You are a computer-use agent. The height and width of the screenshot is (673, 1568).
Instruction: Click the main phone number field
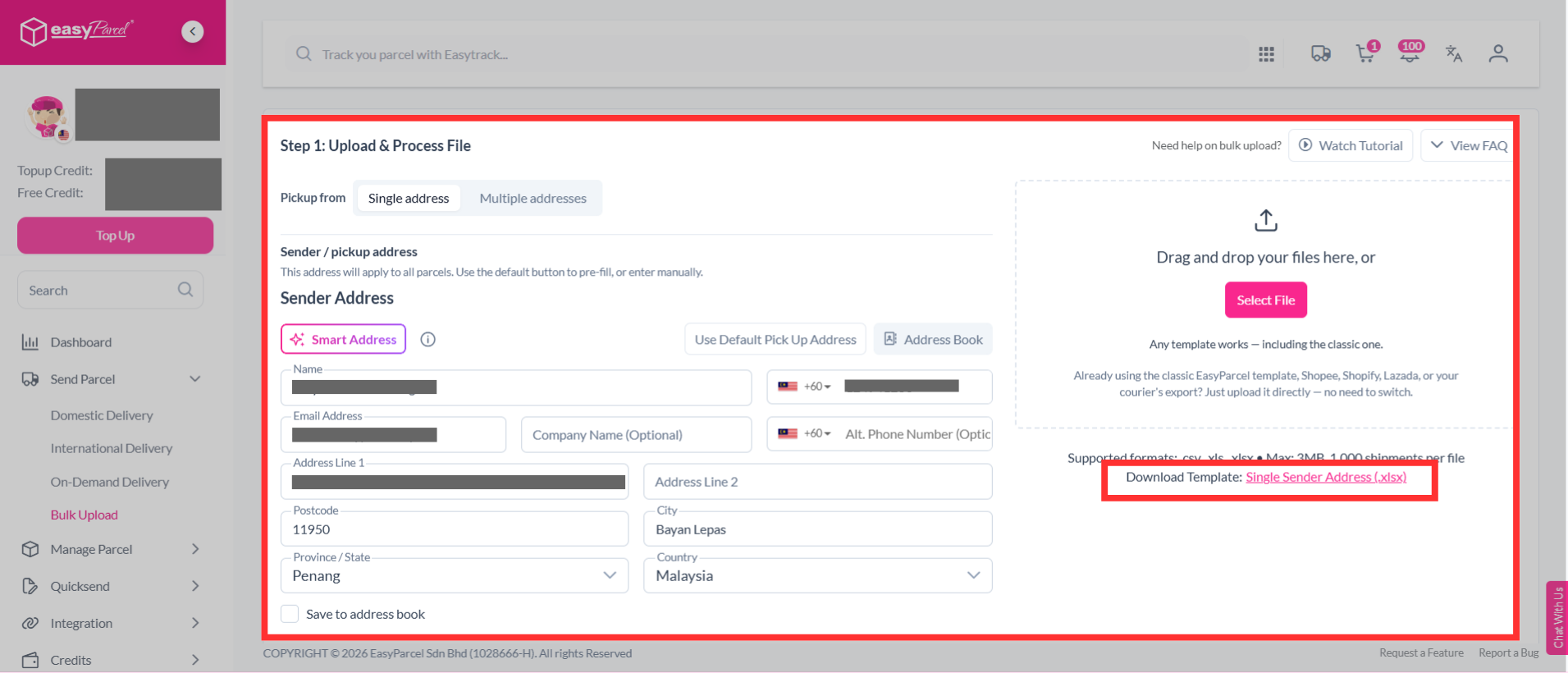click(x=914, y=387)
